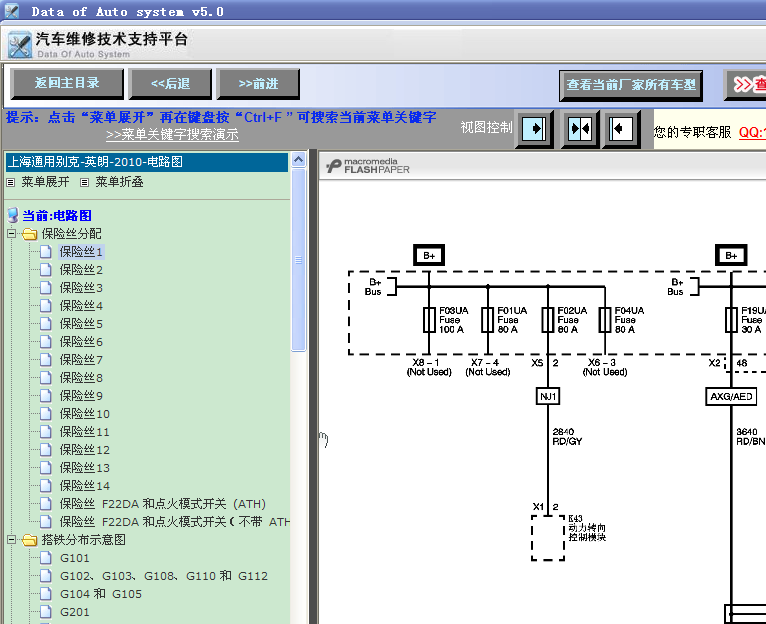
Task: Click the 当前:电路图 computer icon
Action: (13, 215)
